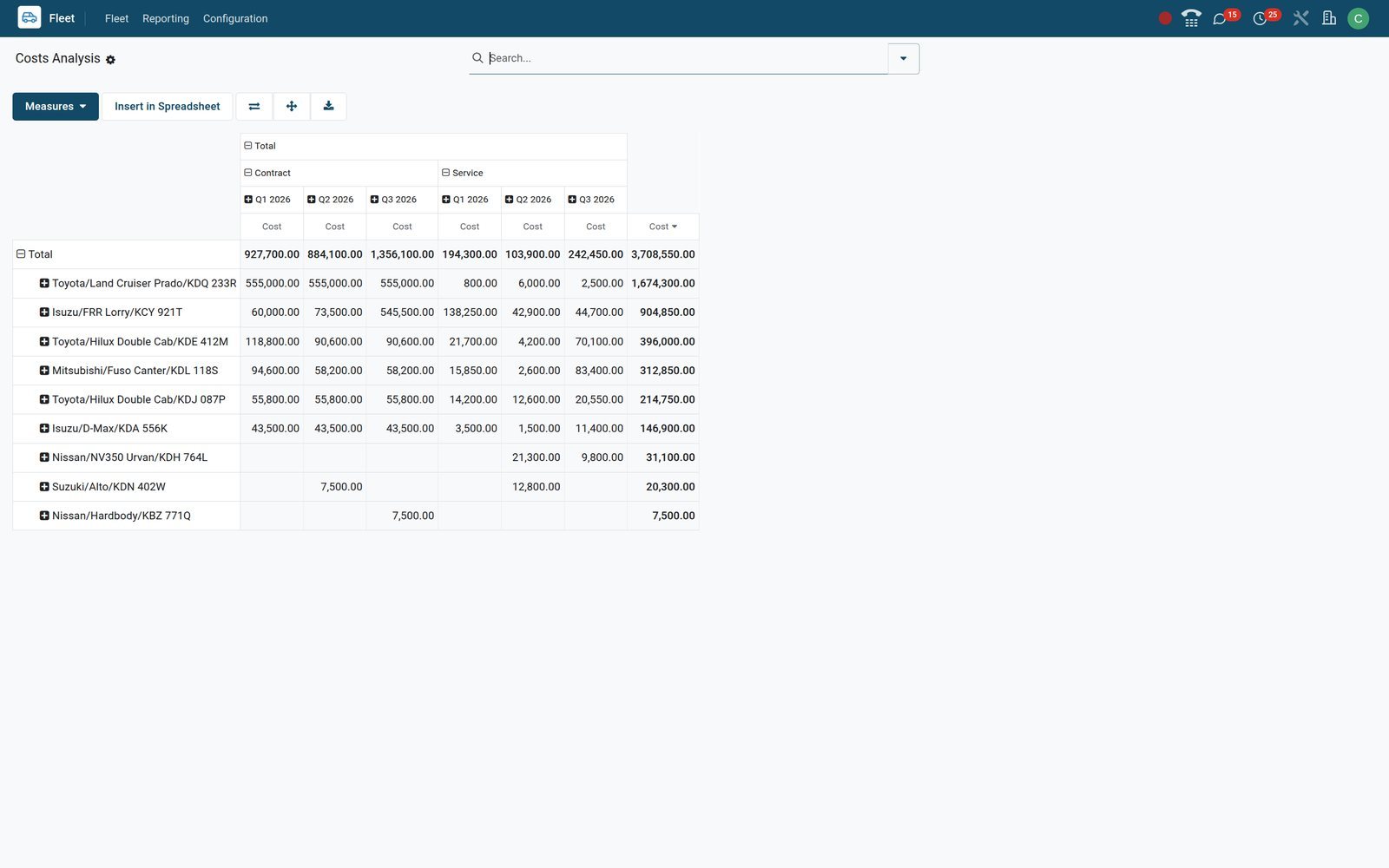Click the 7,500.00 Hardbody row total
The image size is (1389, 868).
pos(663,516)
